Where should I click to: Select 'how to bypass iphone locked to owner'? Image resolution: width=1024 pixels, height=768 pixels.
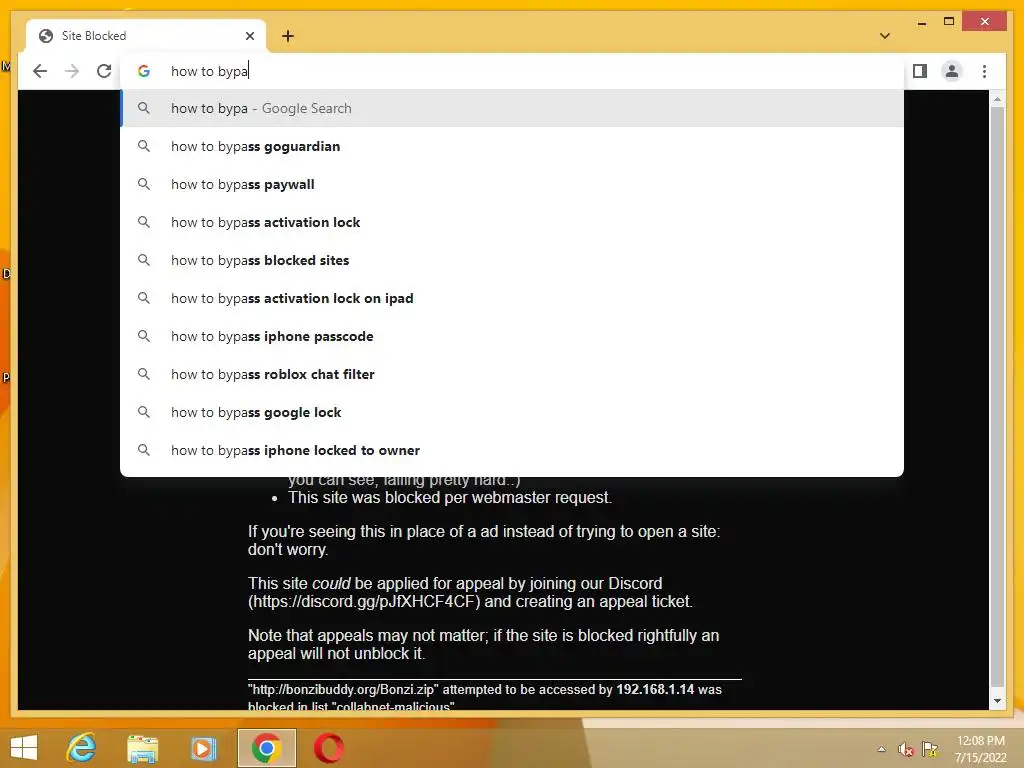pyautogui.click(x=512, y=450)
